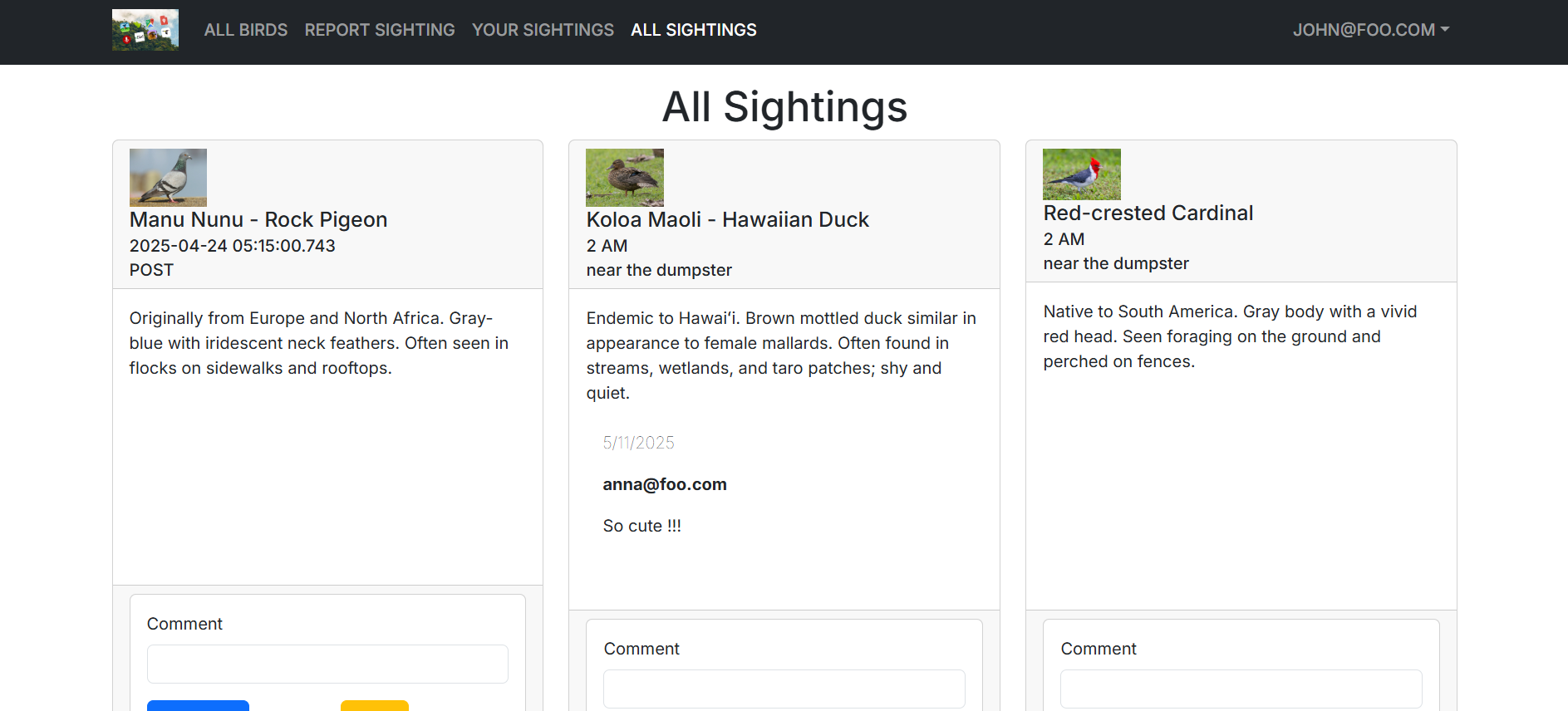Open the All Birds page
Image resolution: width=1568 pixels, height=711 pixels.
tap(246, 30)
